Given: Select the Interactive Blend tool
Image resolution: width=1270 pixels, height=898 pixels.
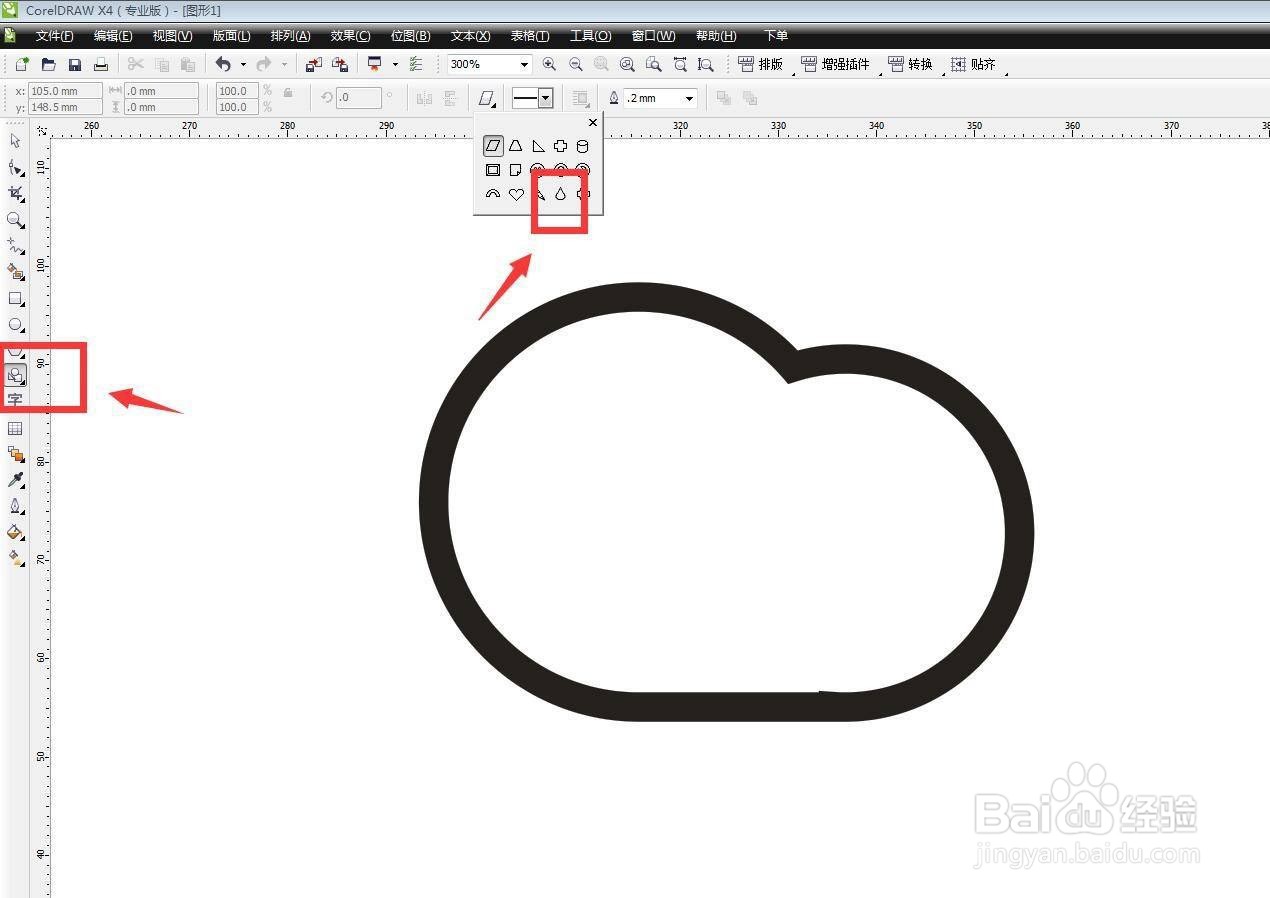Looking at the screenshot, I should pyautogui.click(x=15, y=454).
